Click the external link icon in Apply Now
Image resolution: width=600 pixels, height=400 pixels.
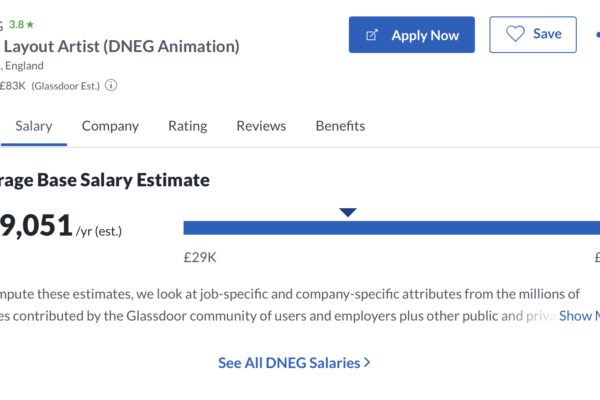click(x=372, y=35)
